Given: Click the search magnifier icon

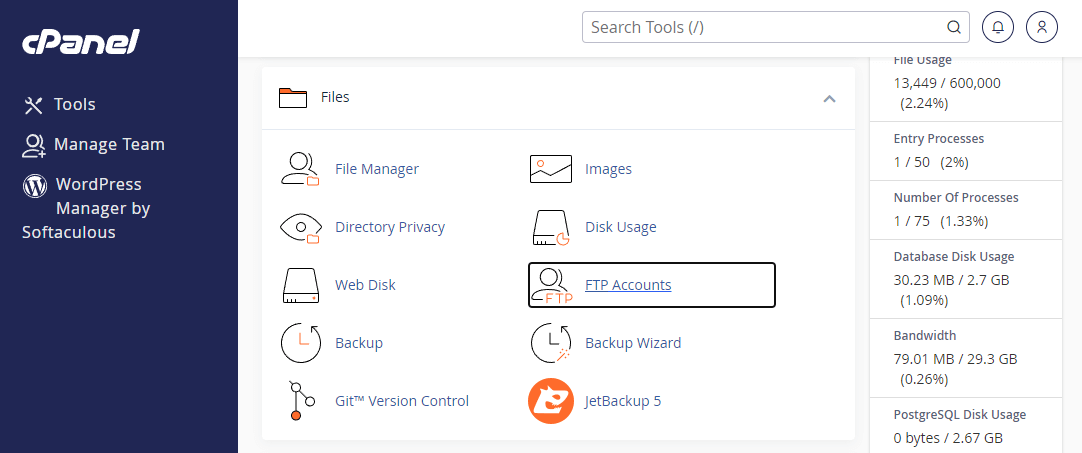Looking at the screenshot, I should (954, 27).
